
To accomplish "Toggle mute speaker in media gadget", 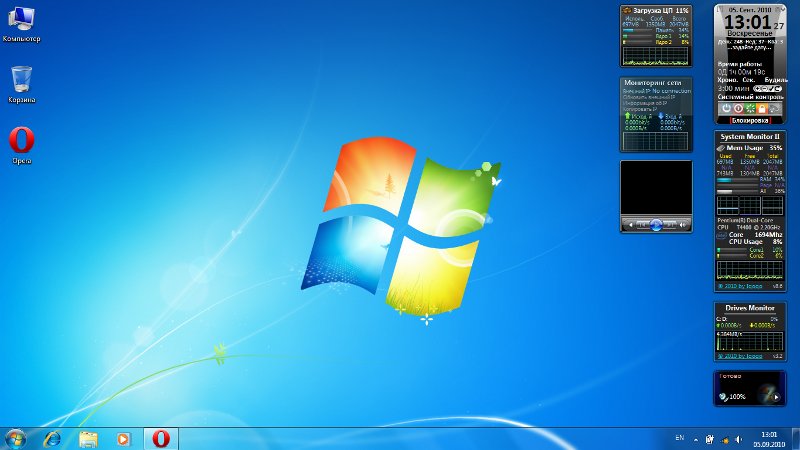I will point(683,224).
